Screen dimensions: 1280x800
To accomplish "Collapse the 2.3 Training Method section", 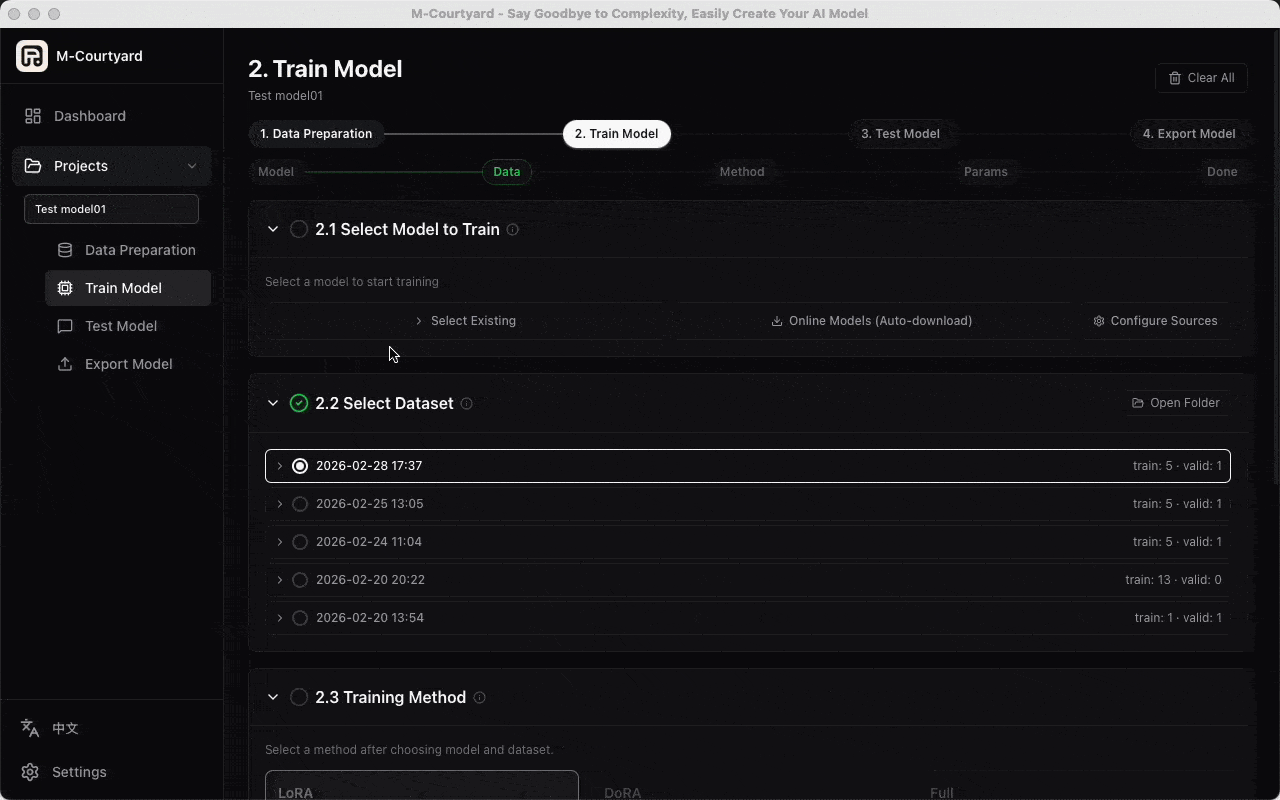I will (273, 697).
